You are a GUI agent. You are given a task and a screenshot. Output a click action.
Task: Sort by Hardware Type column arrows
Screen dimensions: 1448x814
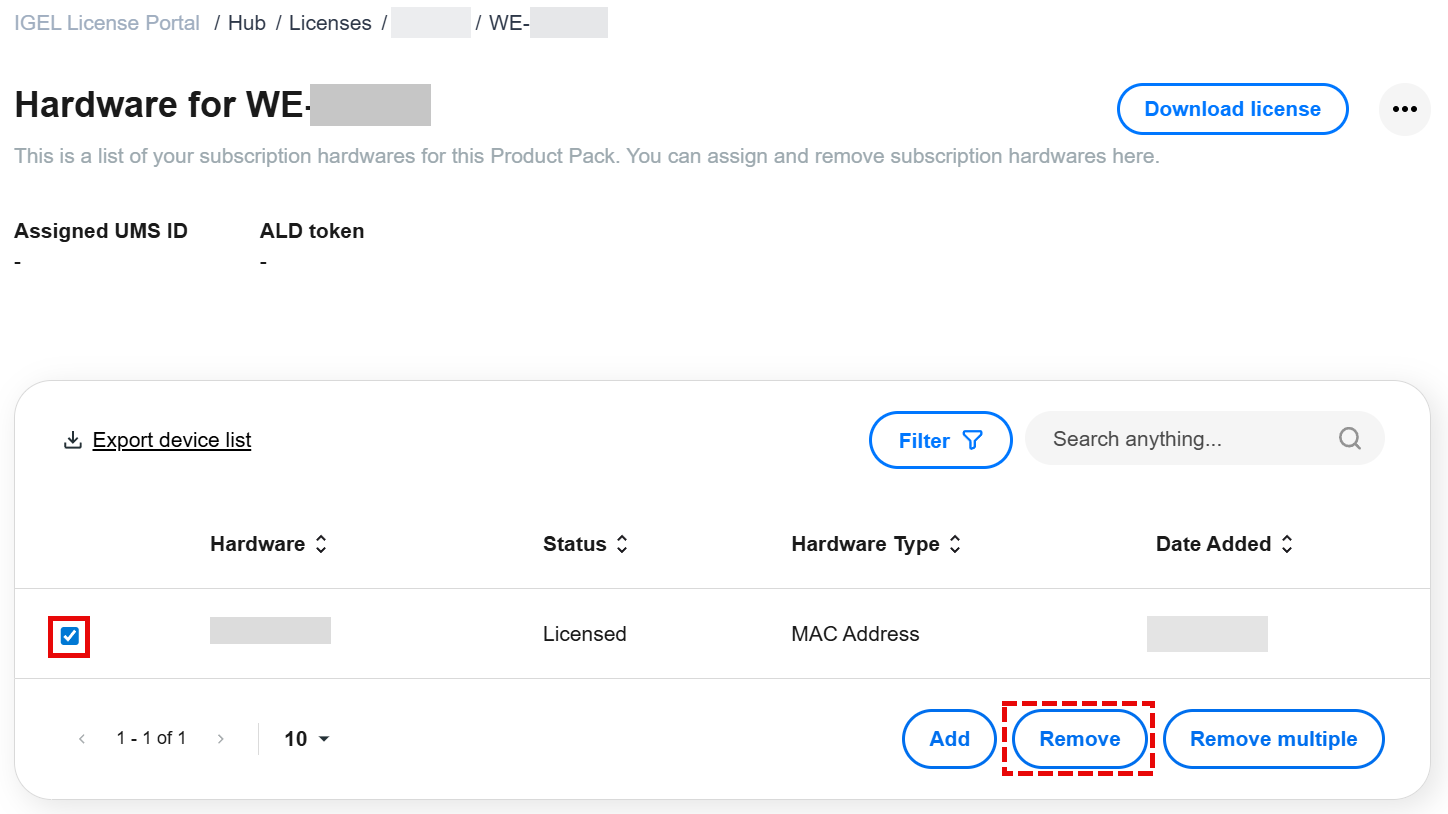[x=955, y=544]
